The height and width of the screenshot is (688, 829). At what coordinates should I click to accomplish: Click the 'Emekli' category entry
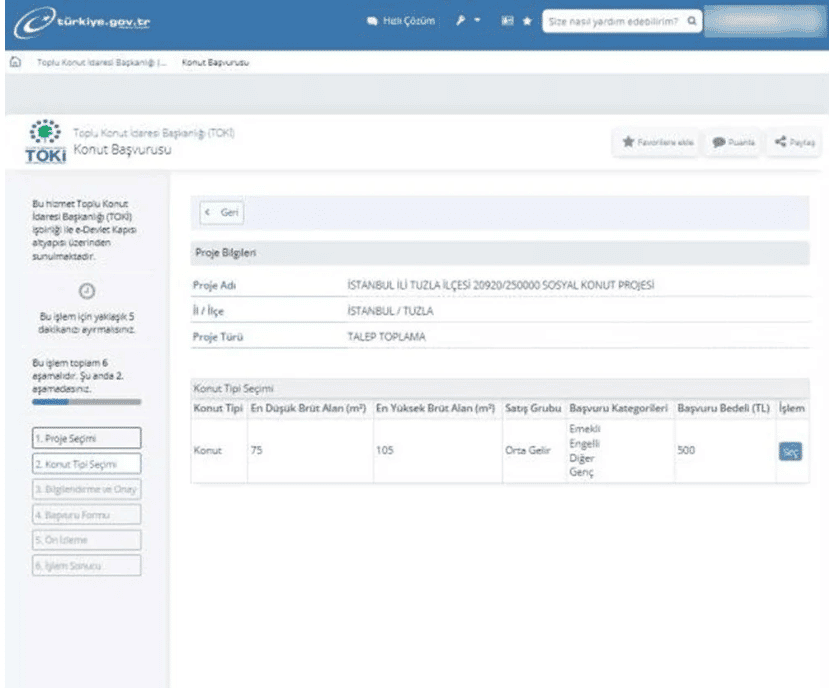tap(585, 429)
